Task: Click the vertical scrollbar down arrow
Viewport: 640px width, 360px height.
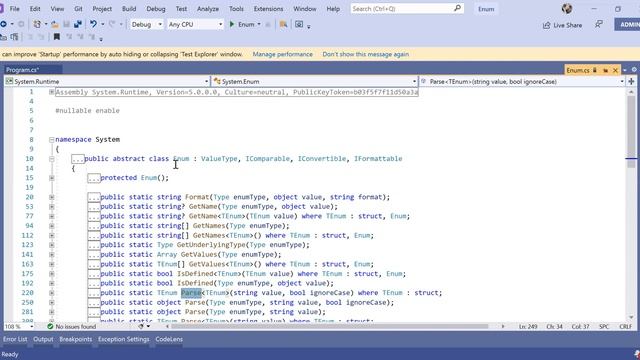Action: point(631,317)
